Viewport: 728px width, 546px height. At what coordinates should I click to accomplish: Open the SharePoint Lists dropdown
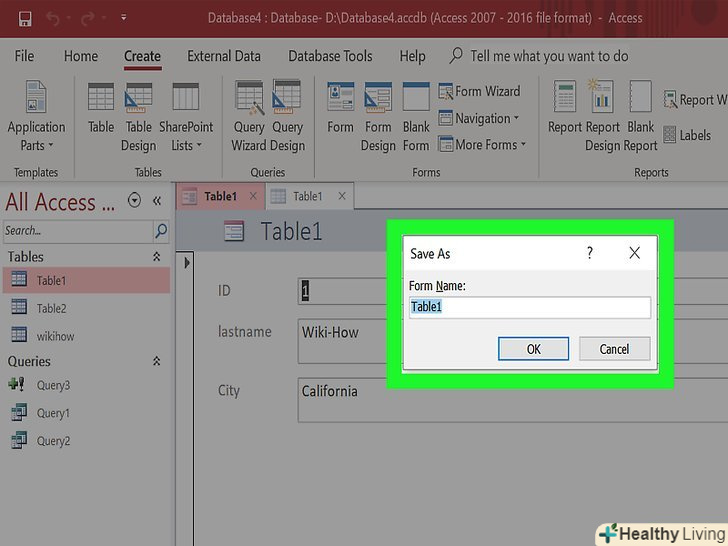(x=186, y=116)
